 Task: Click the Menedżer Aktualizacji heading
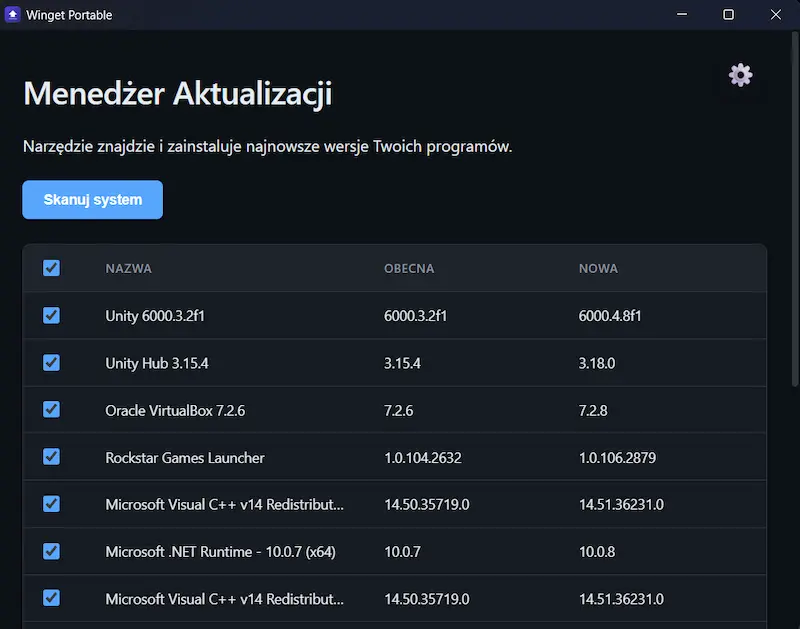[178, 94]
